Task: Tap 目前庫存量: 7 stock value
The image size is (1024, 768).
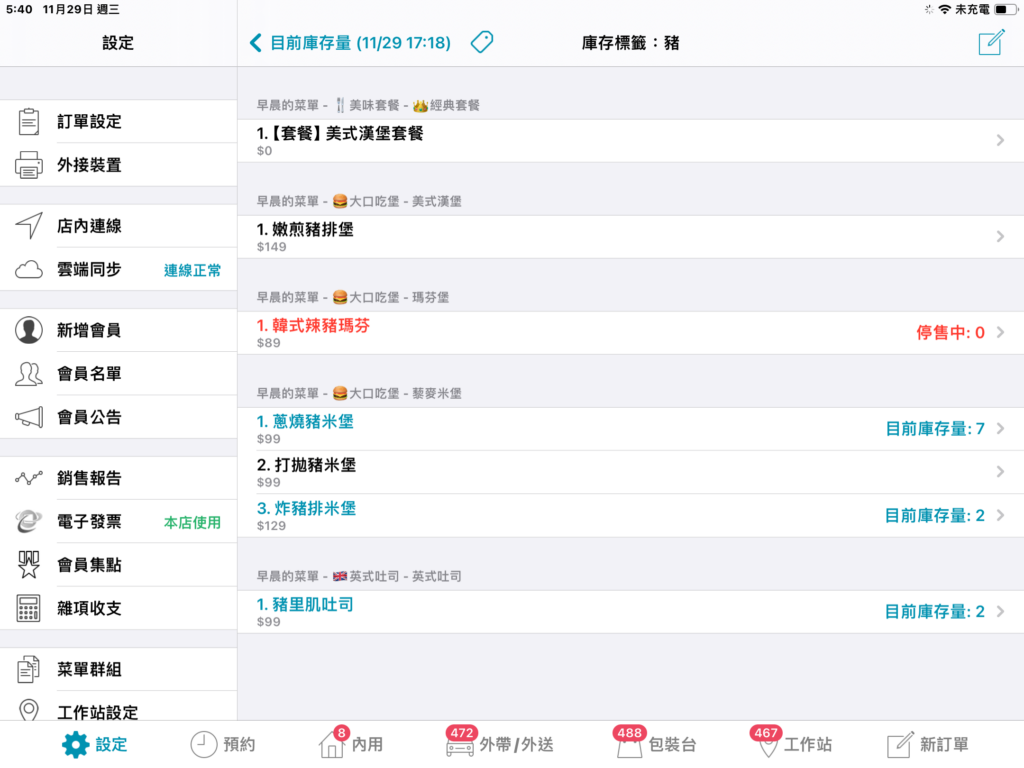Action: [x=935, y=428]
